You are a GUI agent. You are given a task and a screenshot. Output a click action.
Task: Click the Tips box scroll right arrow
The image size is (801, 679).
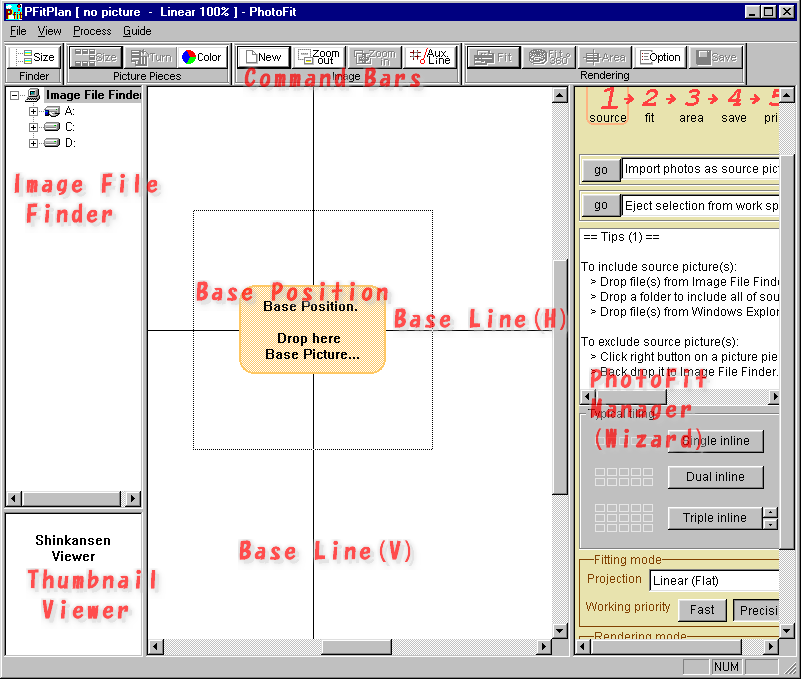775,396
